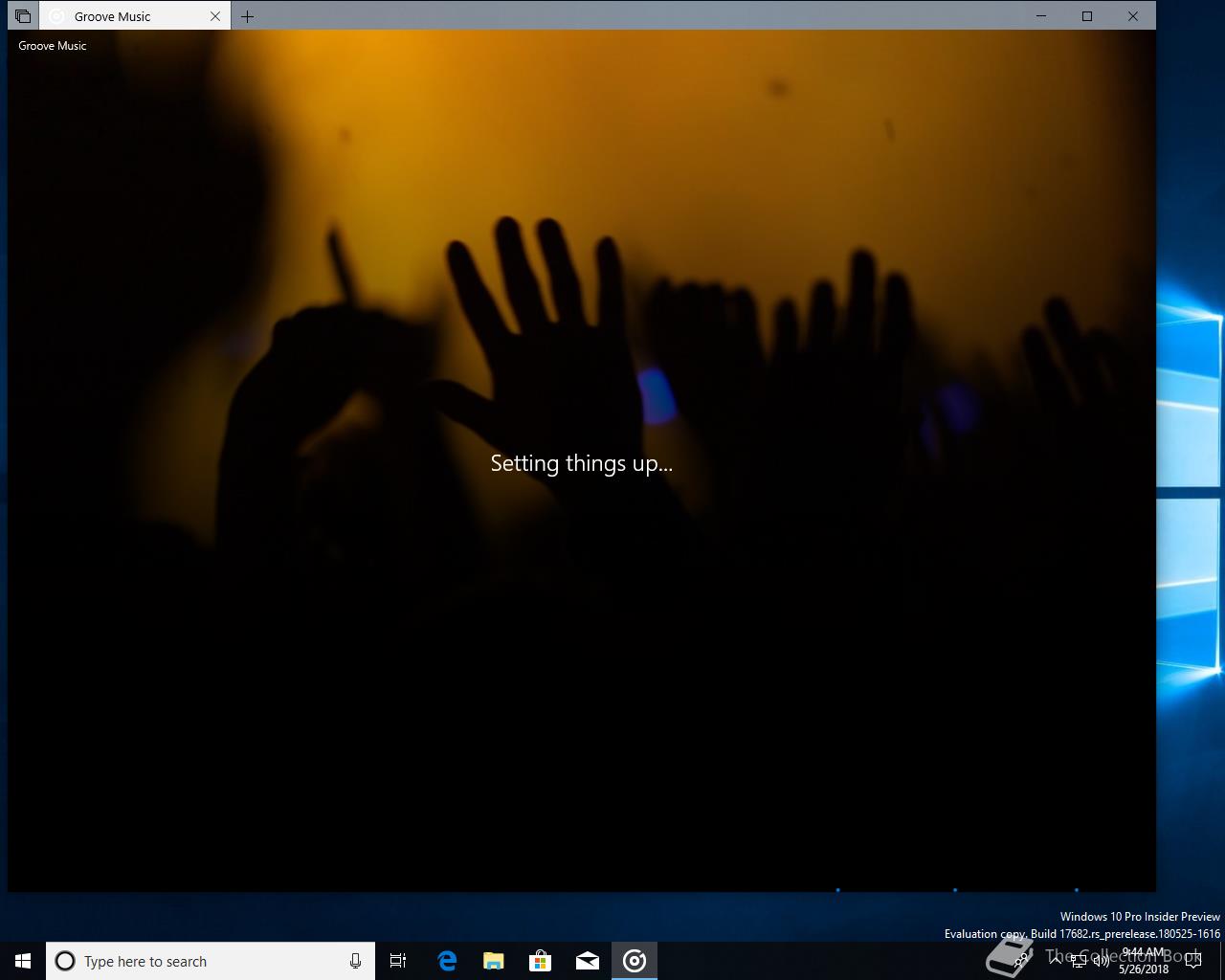Screen dimensions: 1225x980
Task: Launch Microsoft Edge from the taskbar
Action: tap(447, 961)
